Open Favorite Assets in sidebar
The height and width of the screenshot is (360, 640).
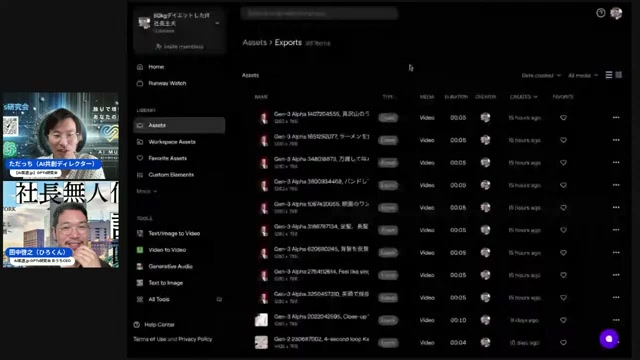(167, 158)
